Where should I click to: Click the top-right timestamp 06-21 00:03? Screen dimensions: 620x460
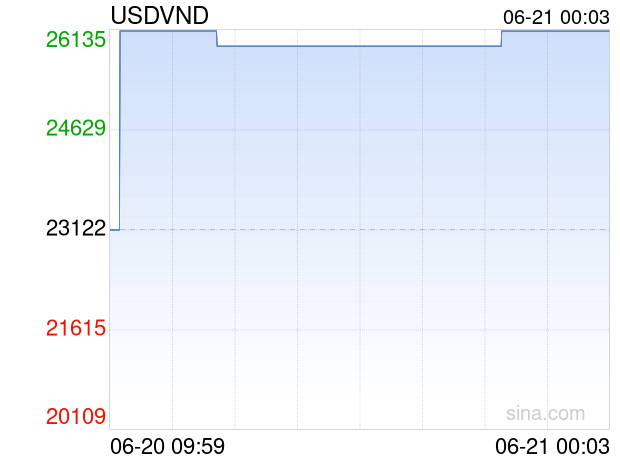coord(556,17)
